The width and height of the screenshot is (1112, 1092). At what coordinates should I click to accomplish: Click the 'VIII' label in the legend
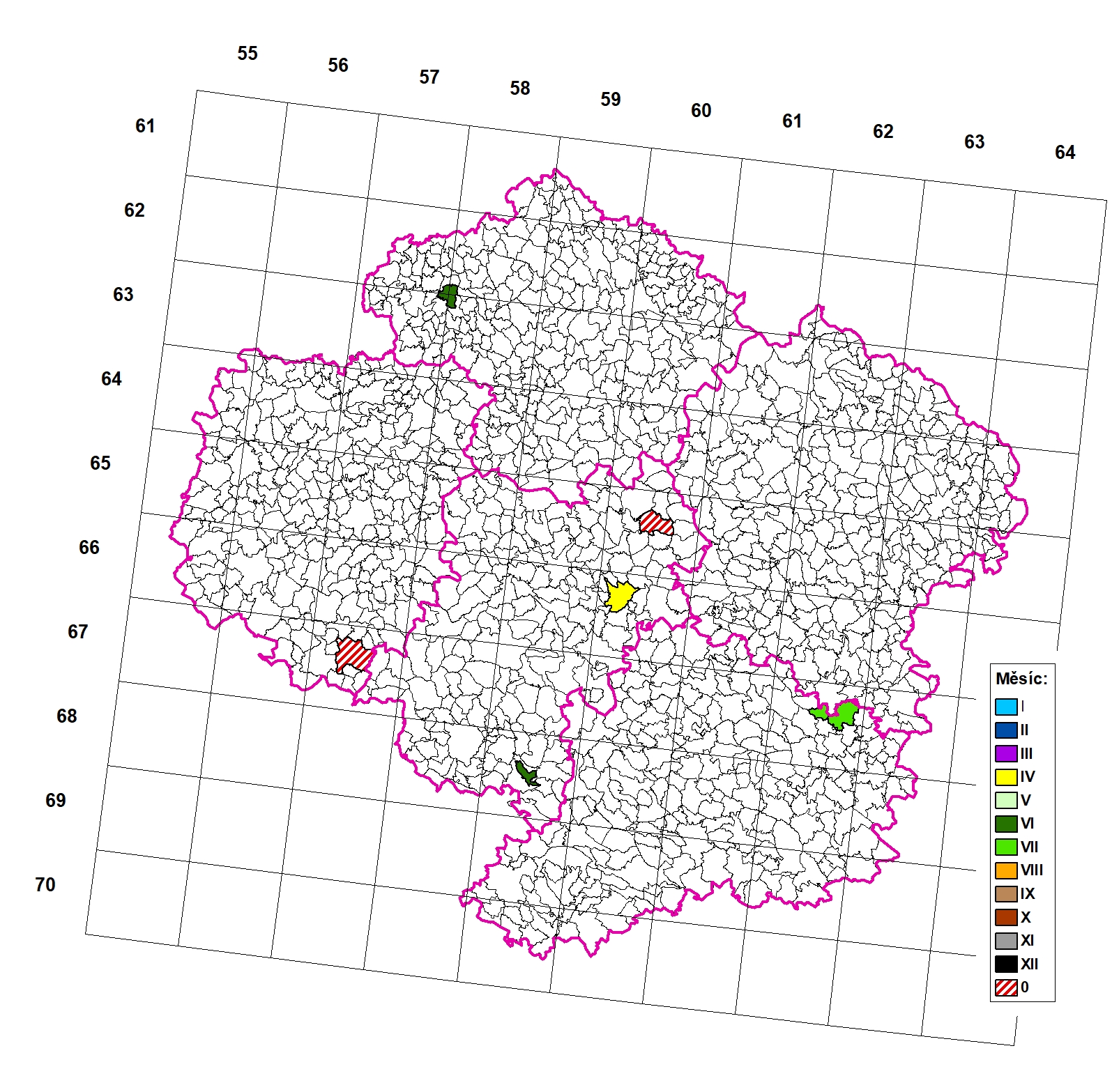click(1032, 870)
